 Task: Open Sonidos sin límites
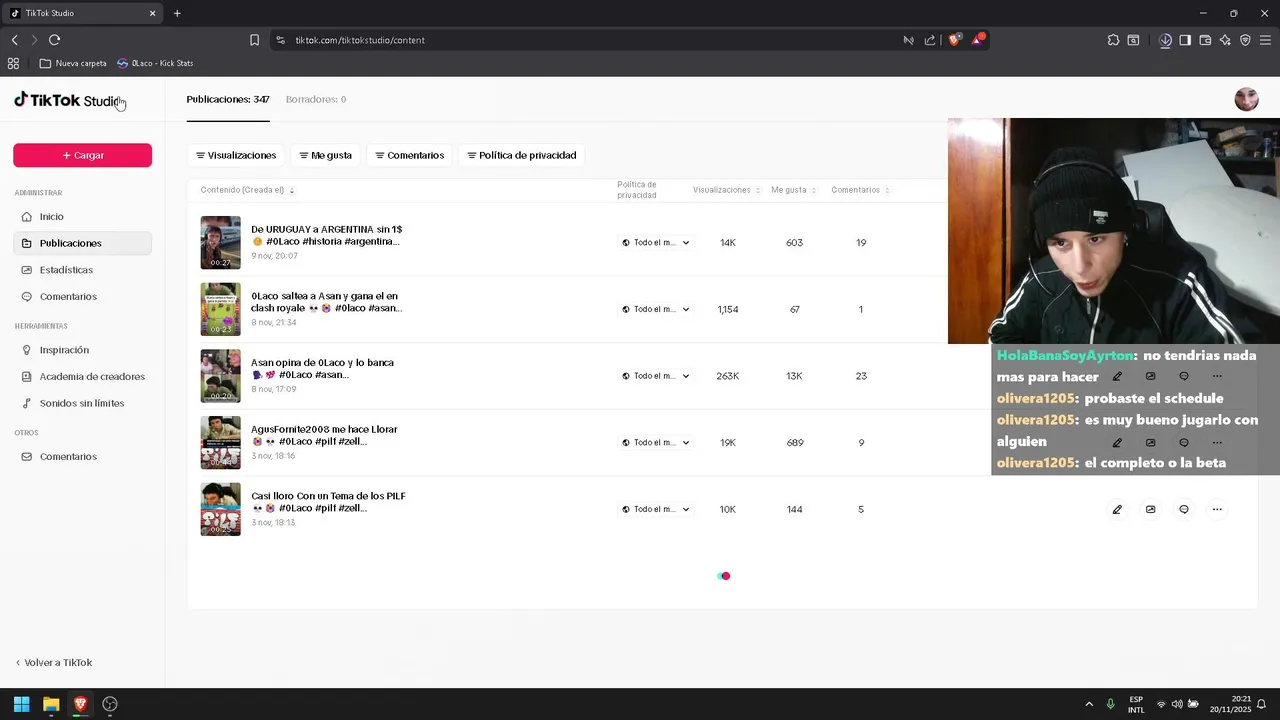(x=82, y=403)
